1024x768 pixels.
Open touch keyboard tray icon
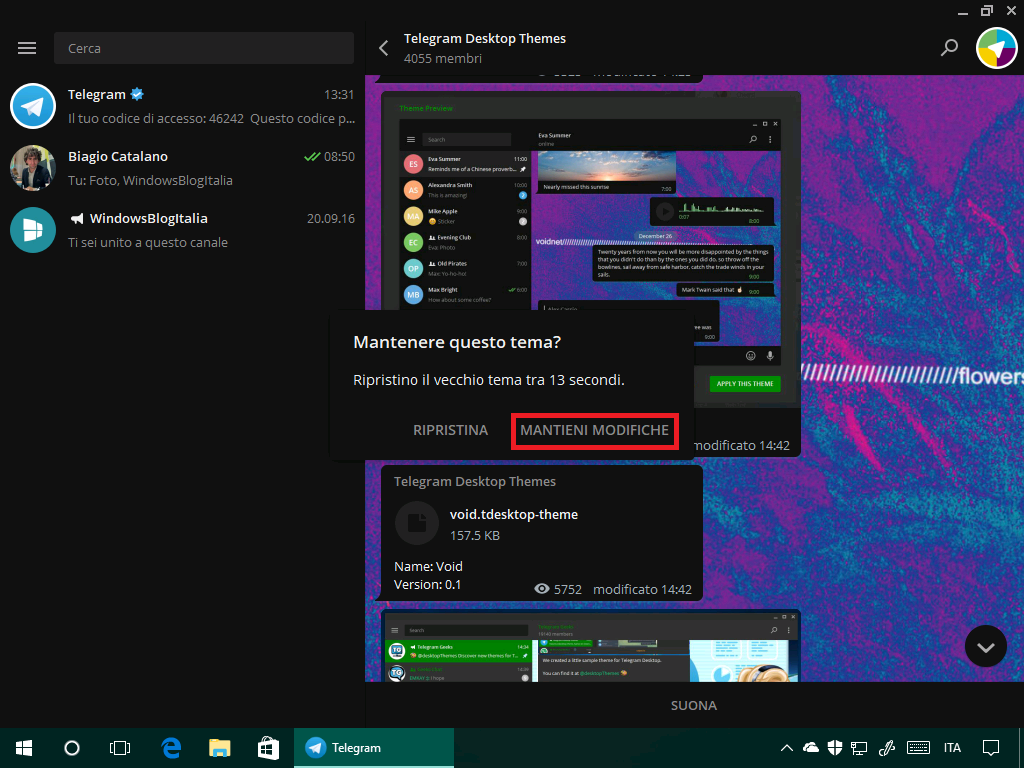[918, 748]
